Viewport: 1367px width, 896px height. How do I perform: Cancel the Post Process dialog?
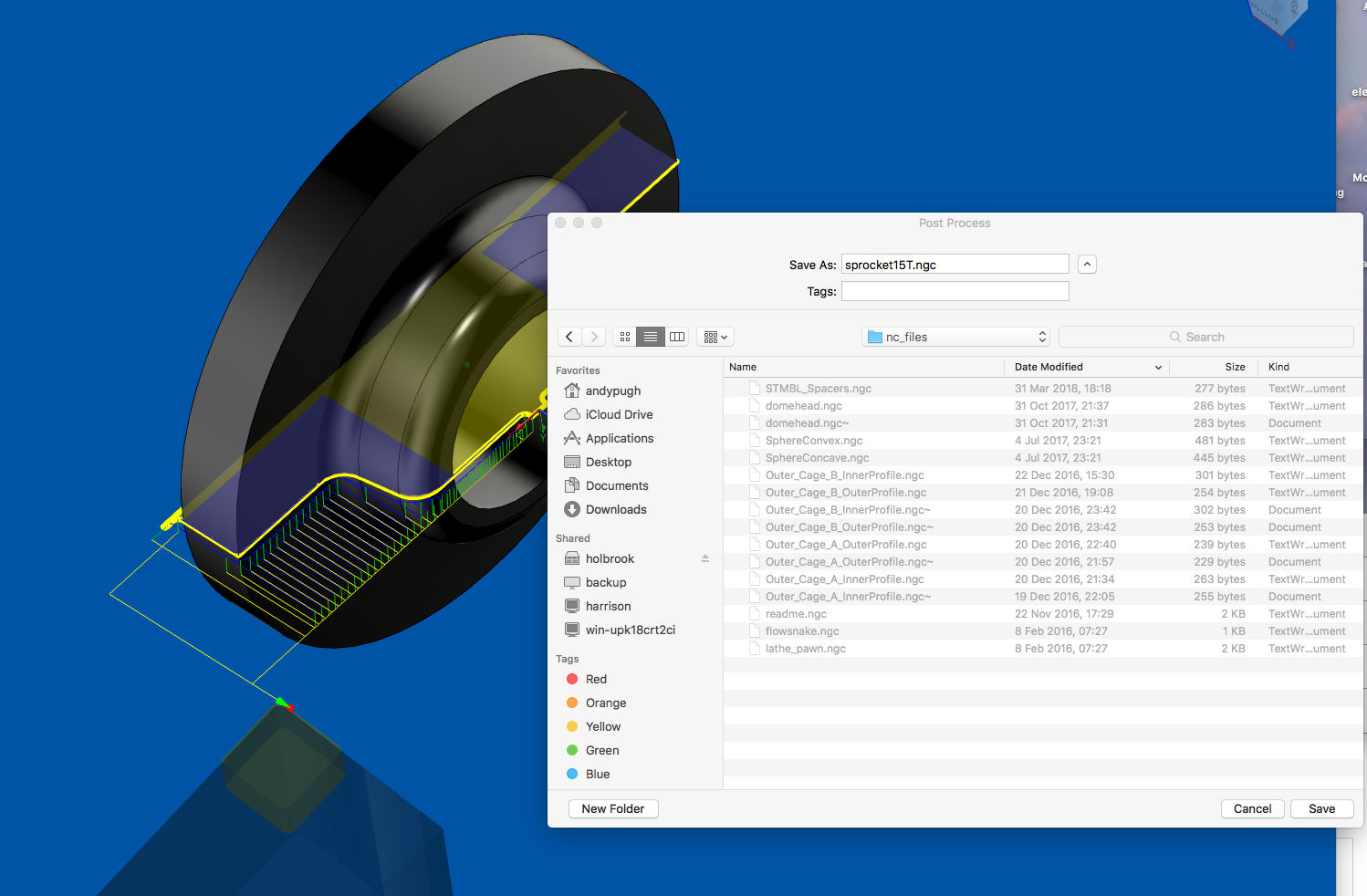pyautogui.click(x=1252, y=808)
